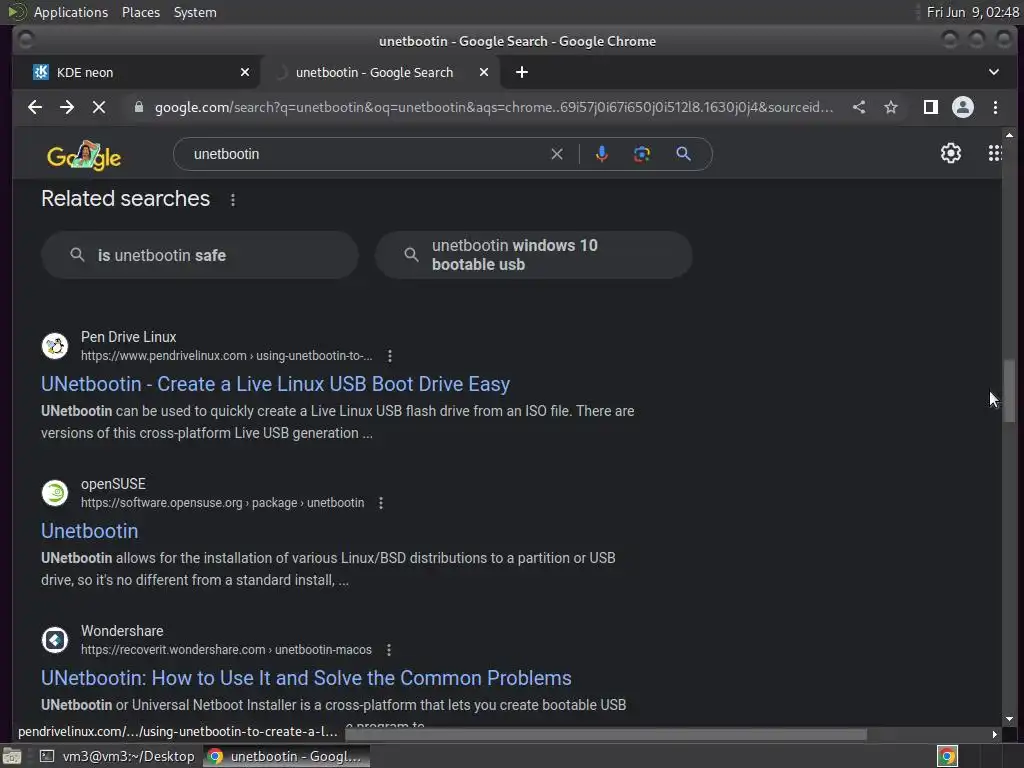This screenshot has width=1024, height=768.
Task: Select related search 'is unetbootin safe'
Action: (200, 255)
